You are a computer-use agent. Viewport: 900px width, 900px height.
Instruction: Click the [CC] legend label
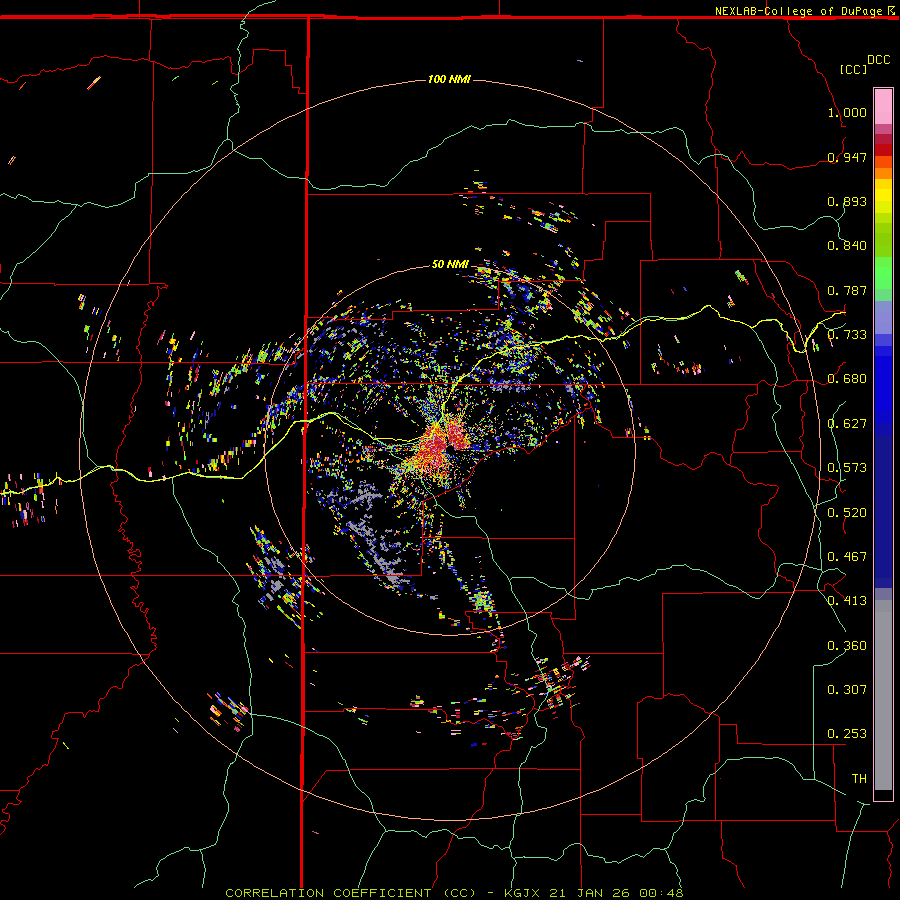click(853, 69)
